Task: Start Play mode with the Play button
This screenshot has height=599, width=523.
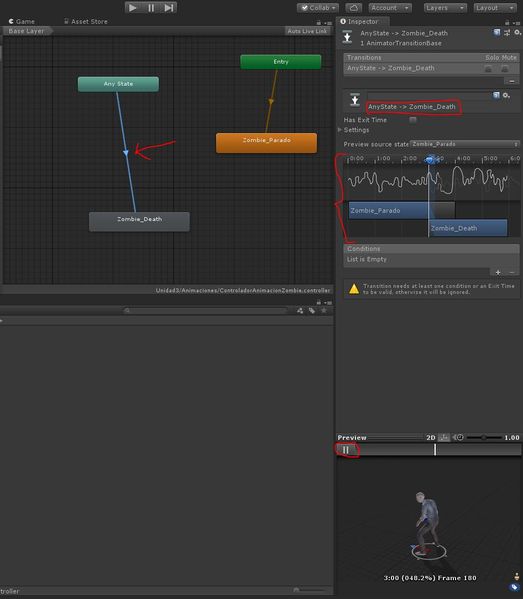Action: tap(133, 7)
